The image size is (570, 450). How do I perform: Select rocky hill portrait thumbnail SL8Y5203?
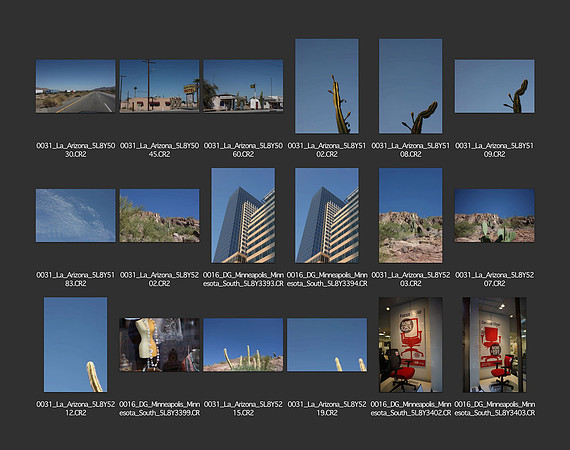(411, 215)
